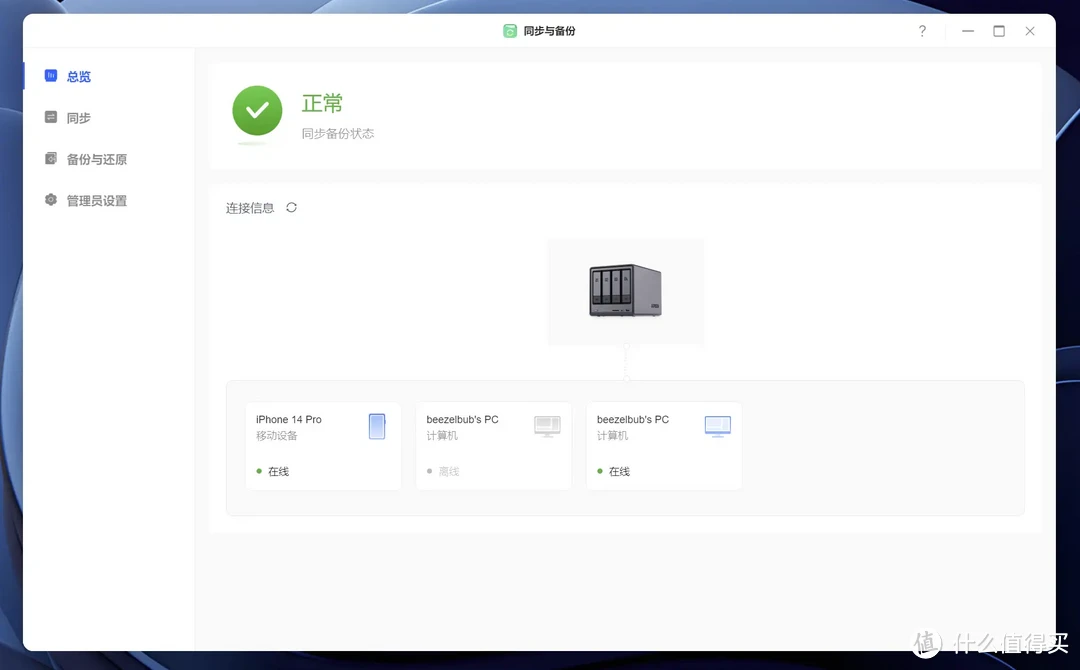The width and height of the screenshot is (1080, 670).
Task: Click the blue monitor icon on online beezelbub's PC card
Action: tap(717, 425)
